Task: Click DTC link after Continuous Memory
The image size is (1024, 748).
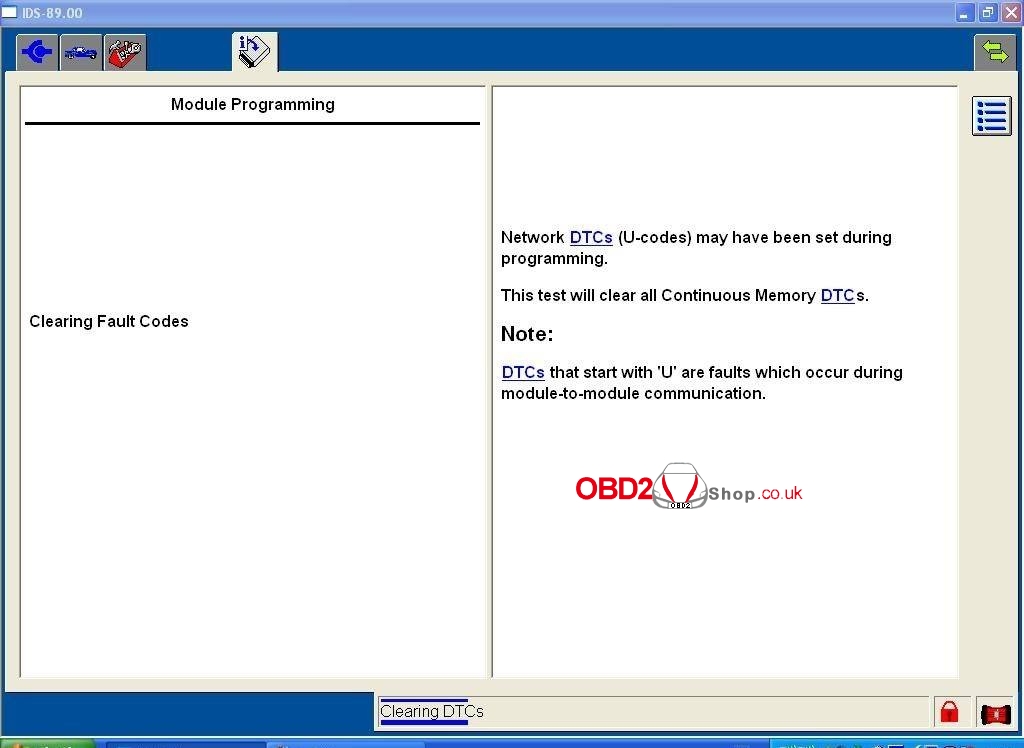Action: [837, 296]
